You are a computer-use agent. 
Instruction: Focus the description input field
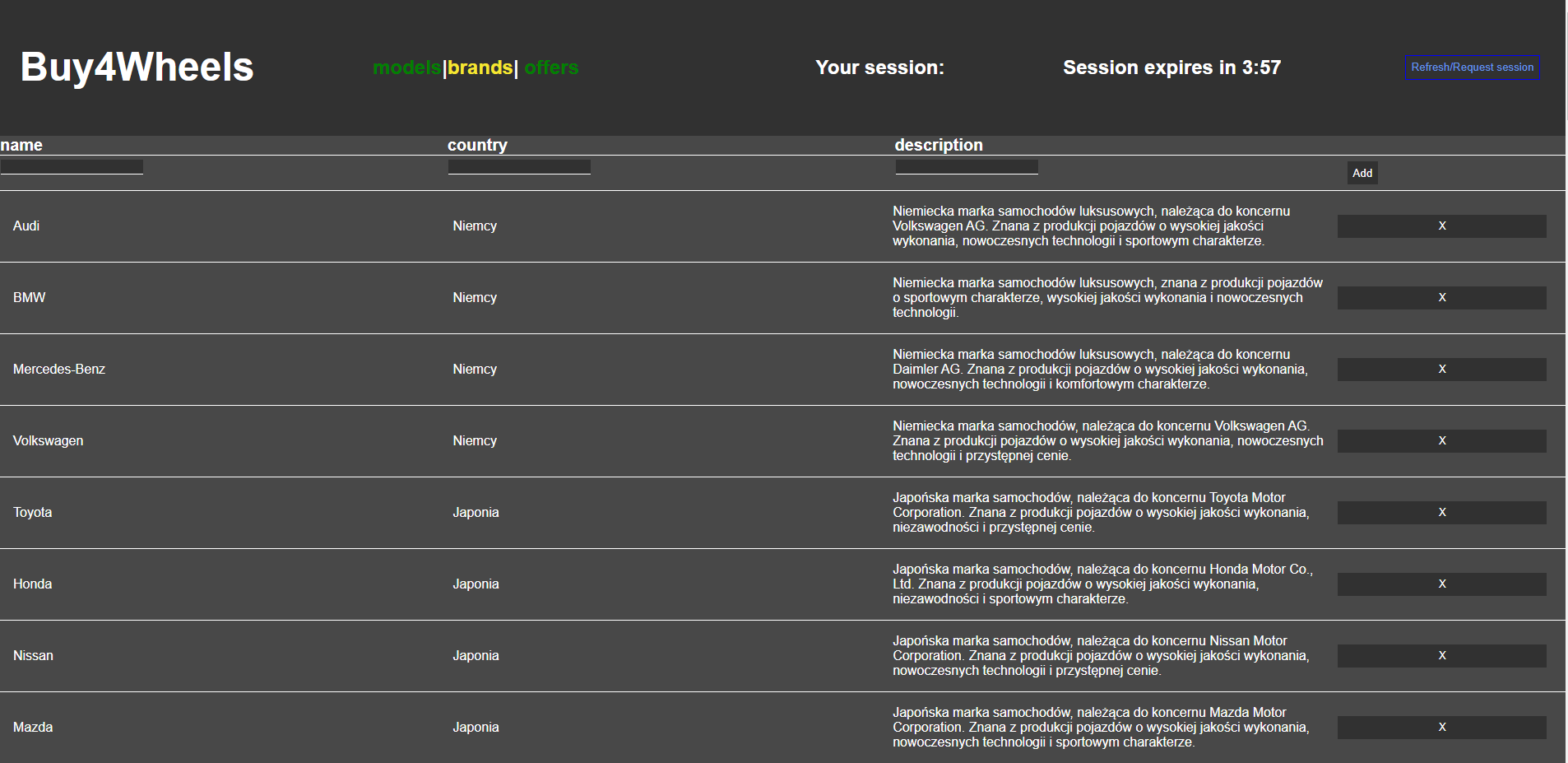point(967,167)
